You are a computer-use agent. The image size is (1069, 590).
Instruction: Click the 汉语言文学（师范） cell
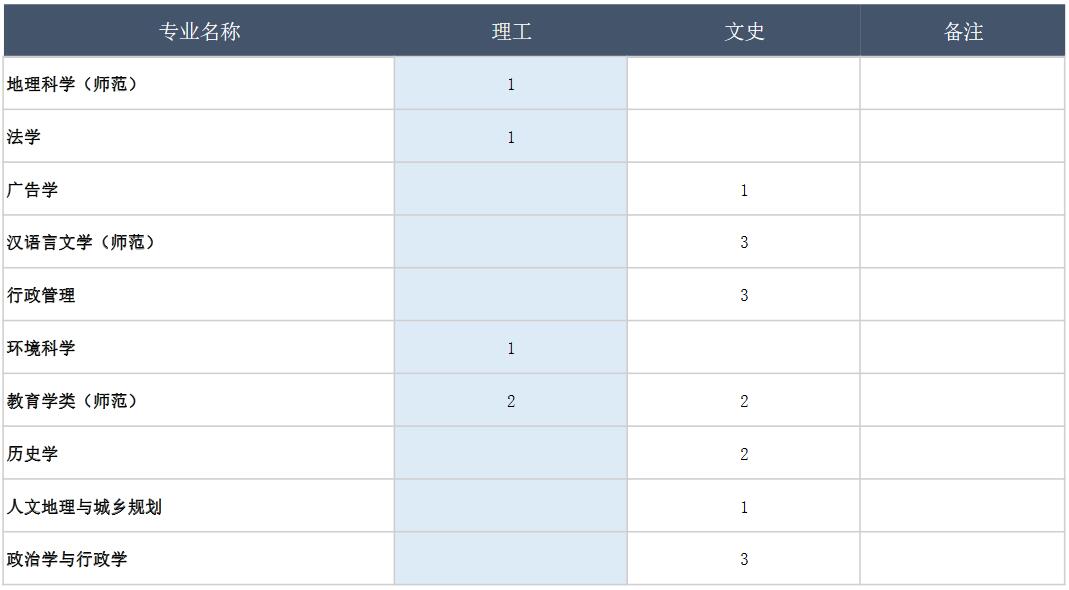coord(199,242)
